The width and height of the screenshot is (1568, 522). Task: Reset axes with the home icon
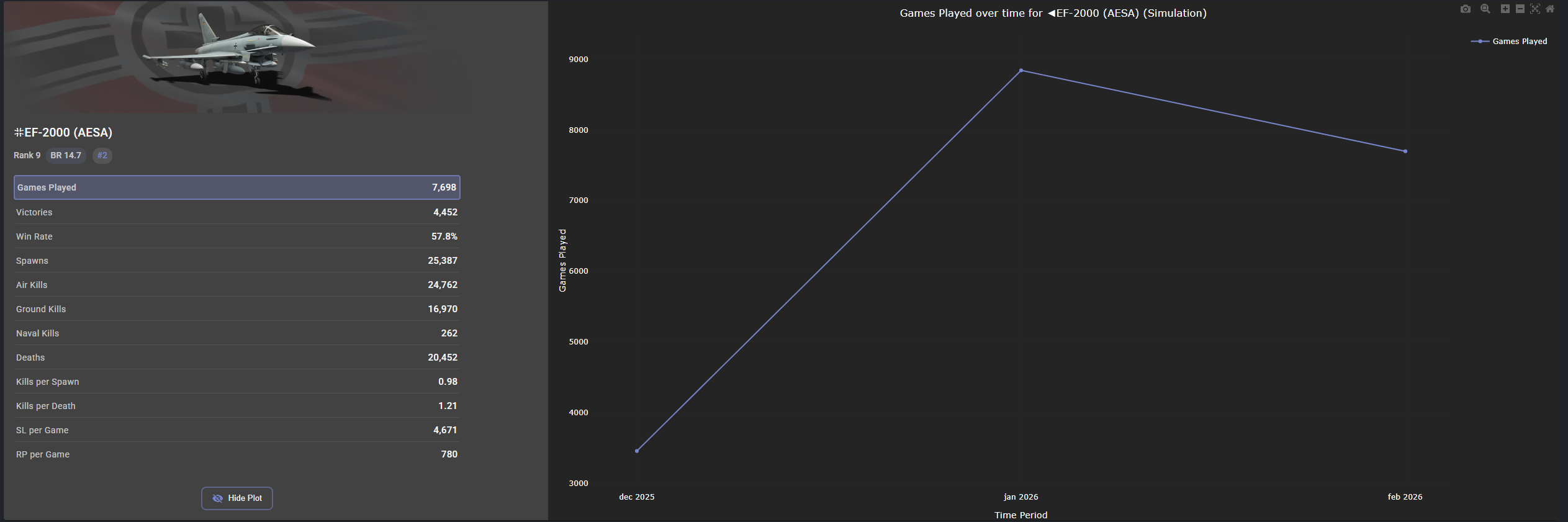coord(1550,9)
